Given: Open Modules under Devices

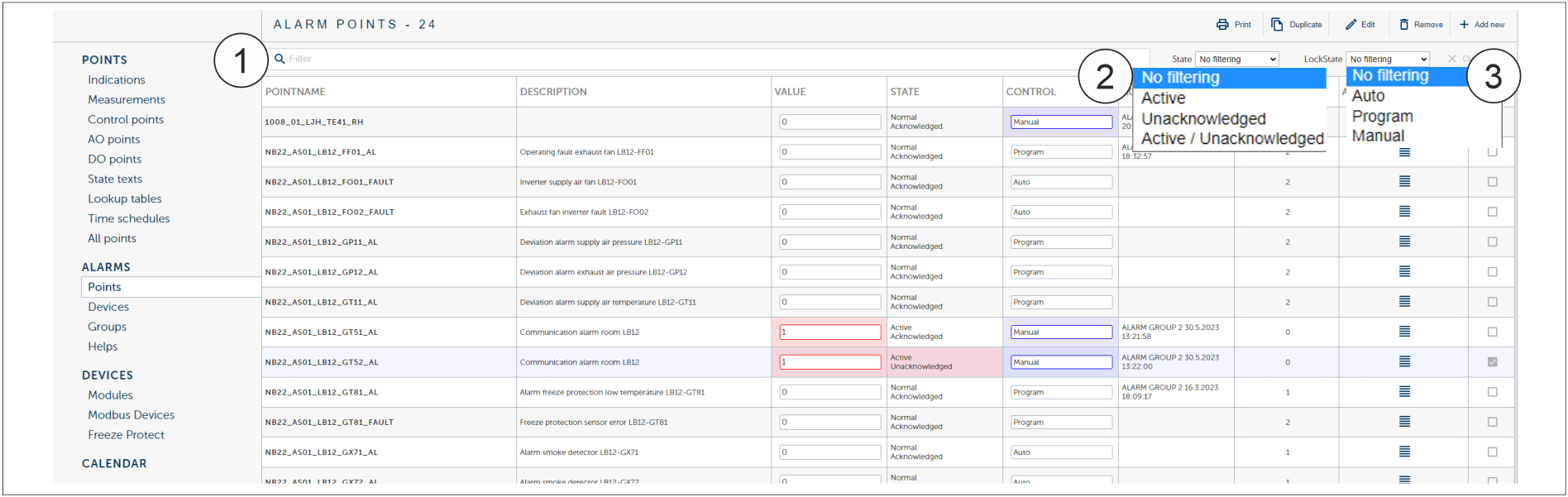Looking at the screenshot, I should [x=110, y=395].
